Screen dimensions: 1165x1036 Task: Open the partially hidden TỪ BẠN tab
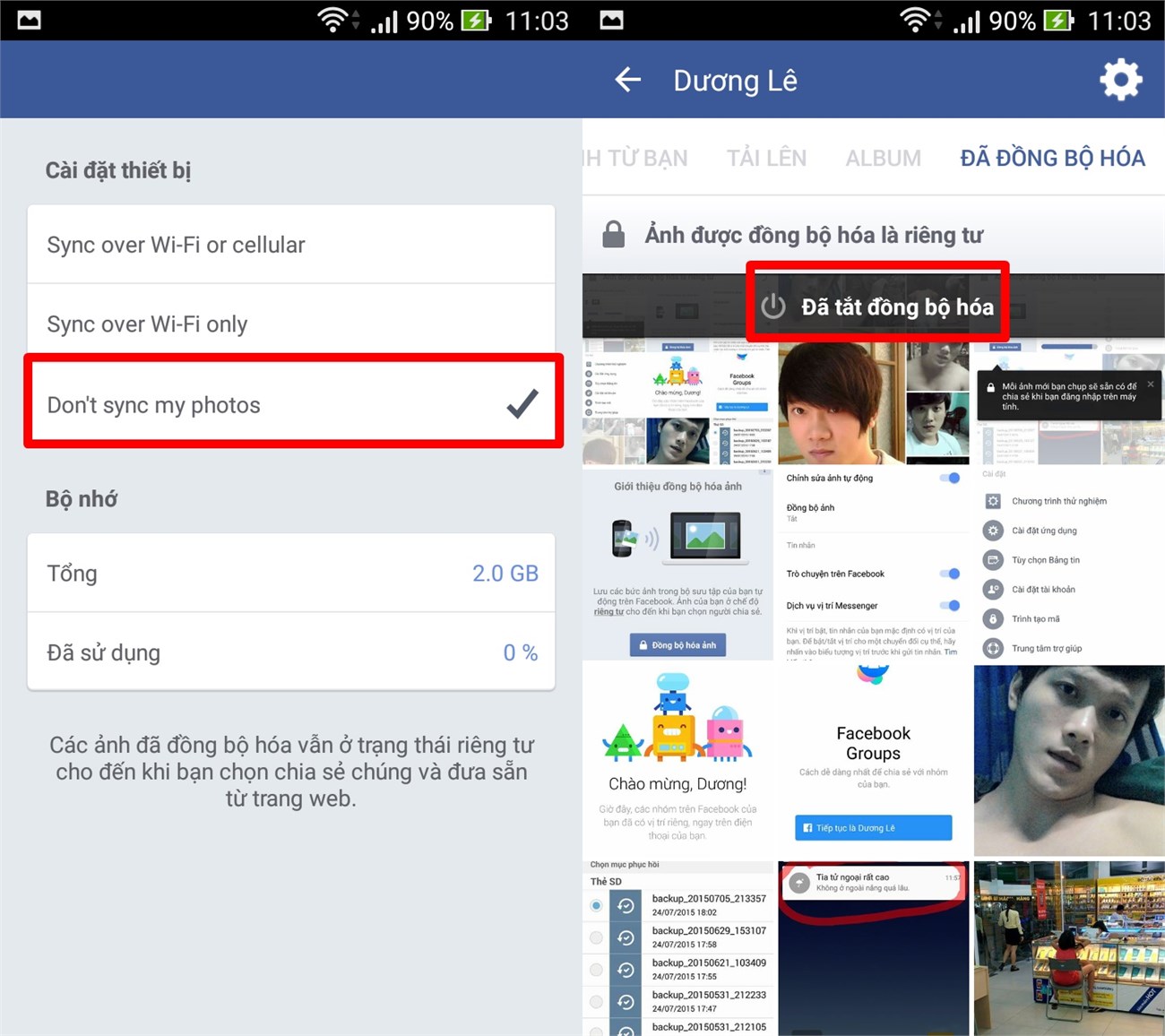point(635,158)
